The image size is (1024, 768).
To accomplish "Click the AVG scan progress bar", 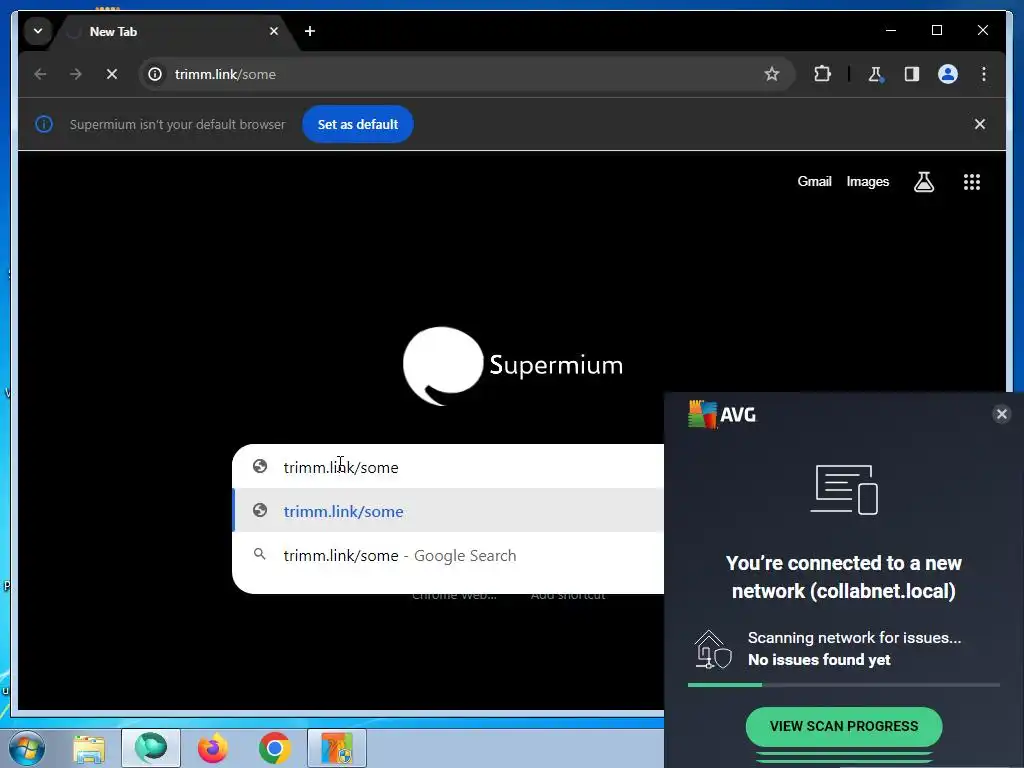I will pos(844,684).
